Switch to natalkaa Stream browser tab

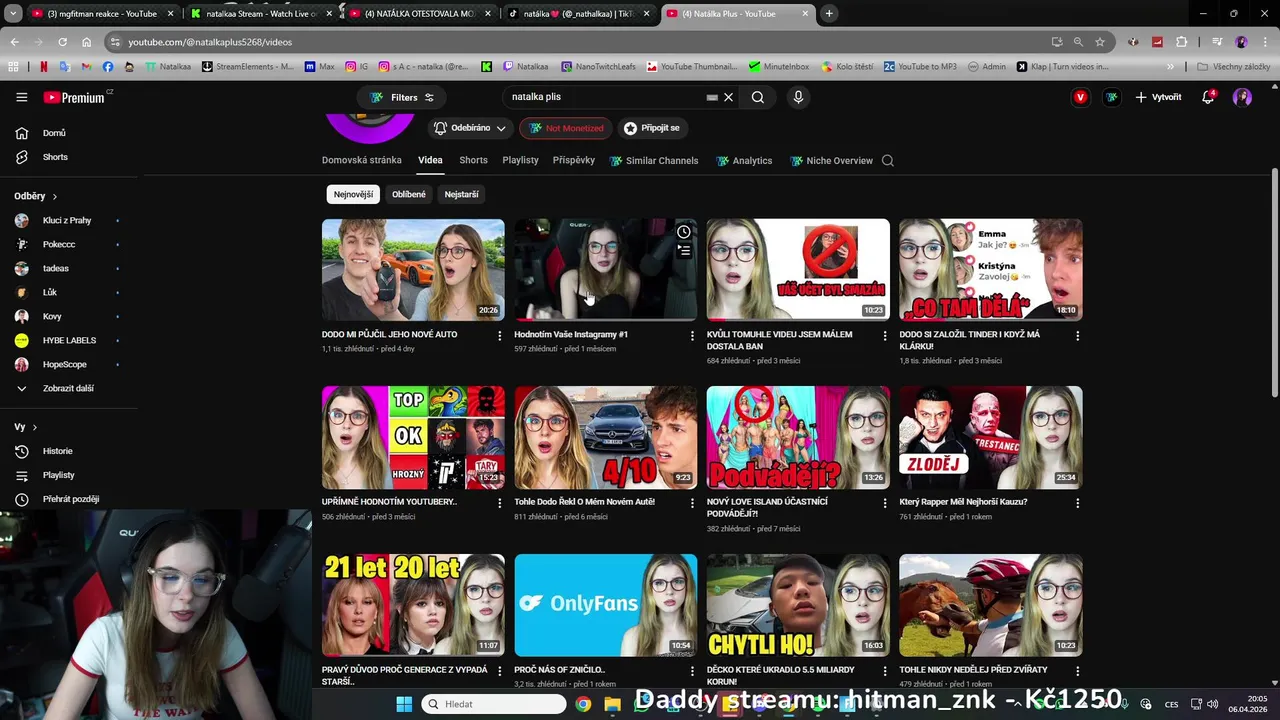pos(260,14)
